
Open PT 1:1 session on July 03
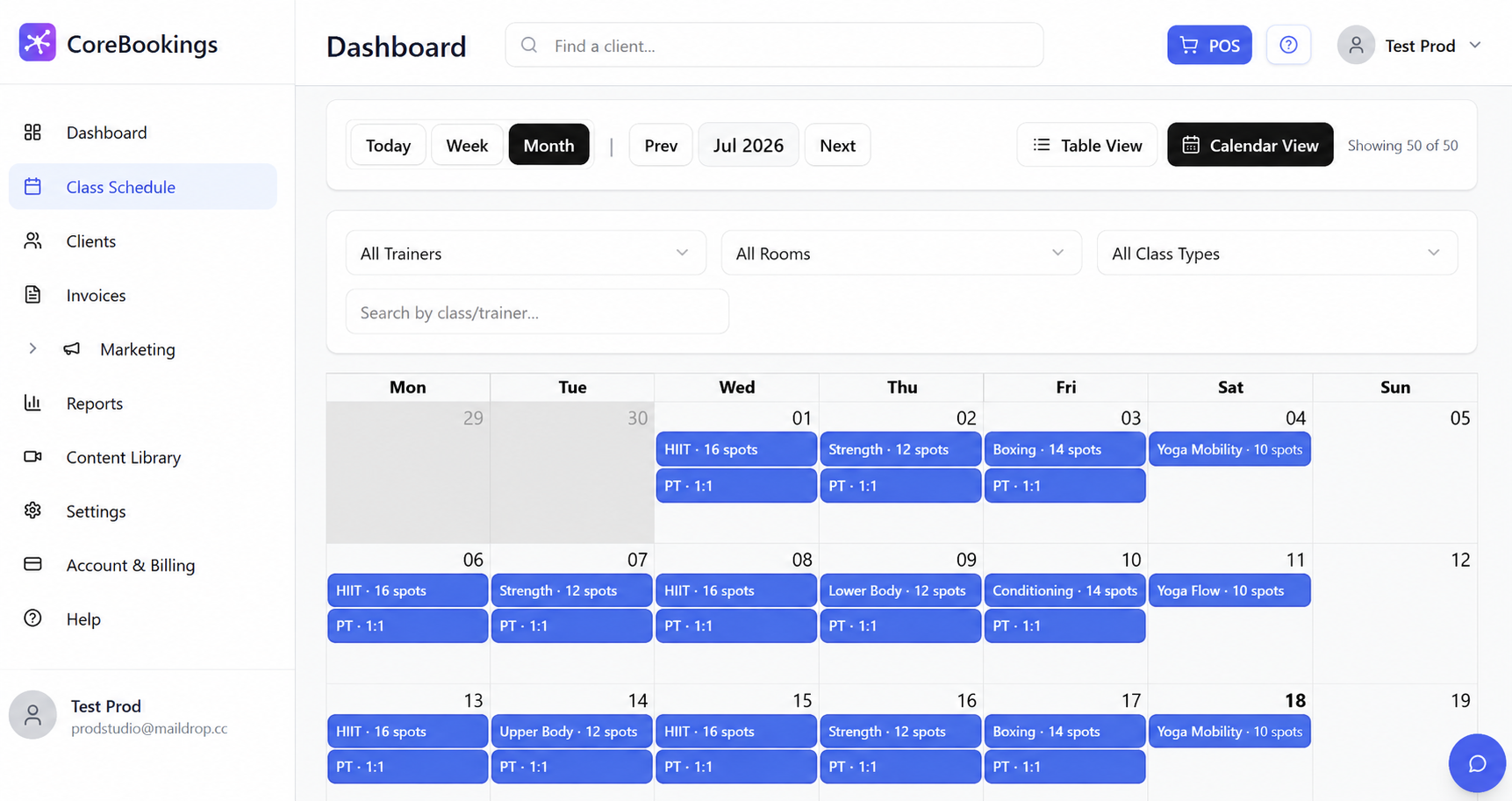click(x=1065, y=485)
